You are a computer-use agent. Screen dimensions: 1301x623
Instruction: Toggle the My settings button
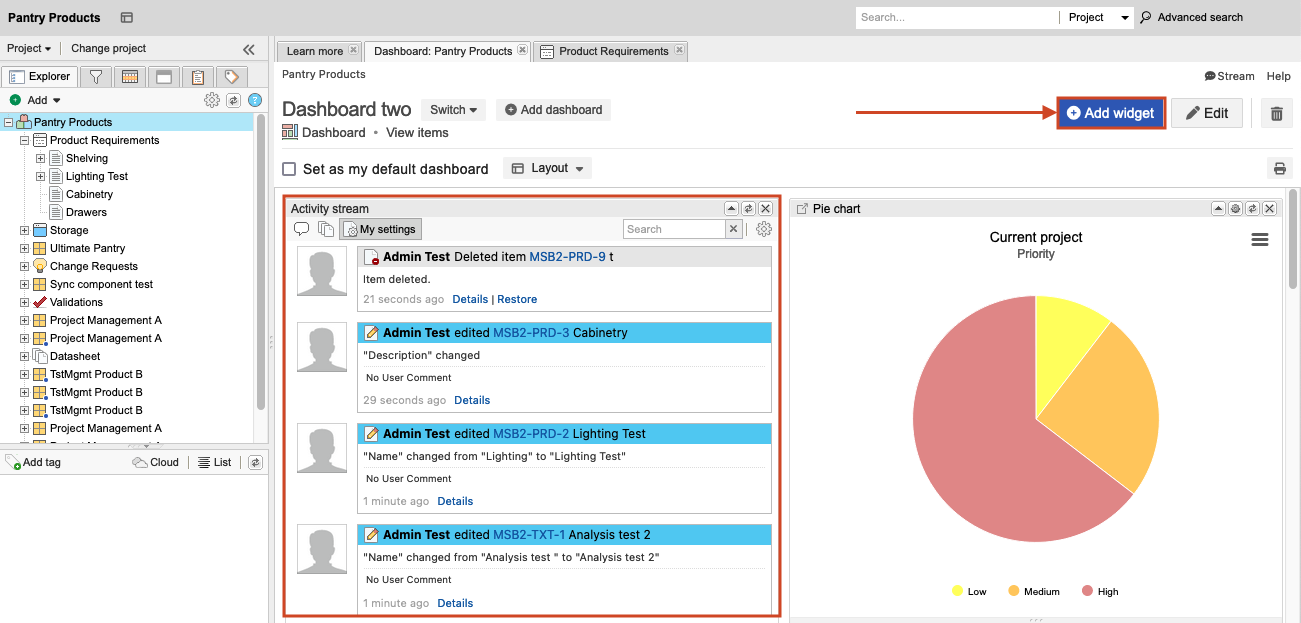[x=380, y=229]
